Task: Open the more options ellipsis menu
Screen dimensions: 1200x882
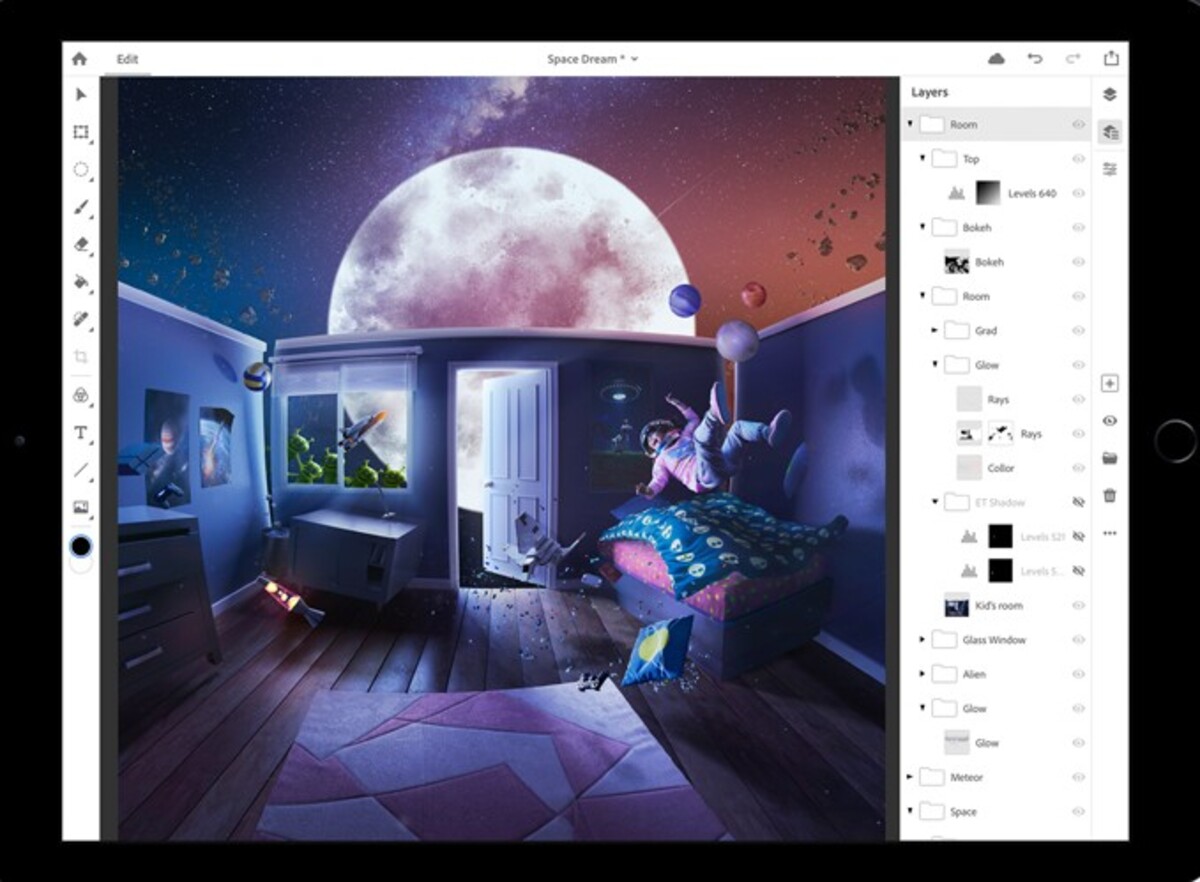Action: click(x=1109, y=533)
